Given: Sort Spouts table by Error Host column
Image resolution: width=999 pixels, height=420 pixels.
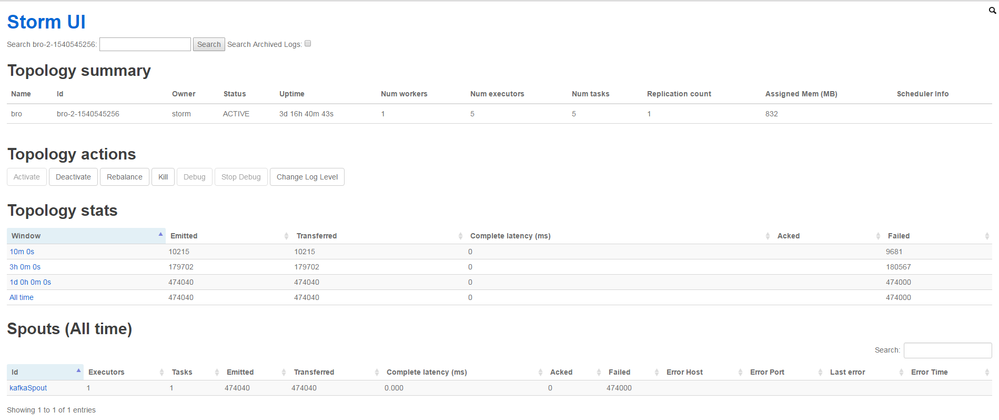Looking at the screenshot, I should (x=703, y=372).
